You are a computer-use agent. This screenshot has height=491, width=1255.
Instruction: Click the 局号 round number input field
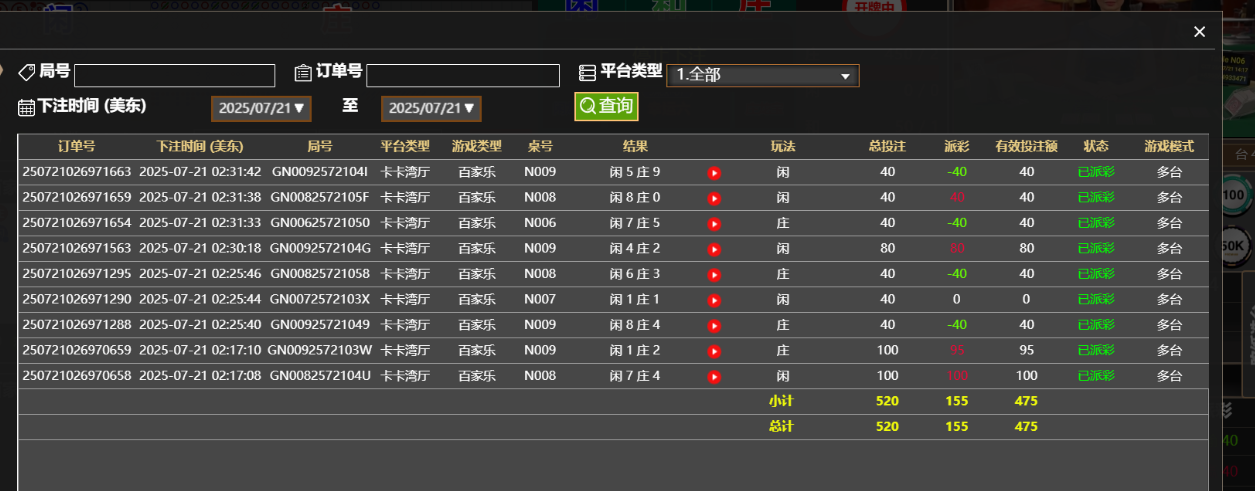pos(174,76)
